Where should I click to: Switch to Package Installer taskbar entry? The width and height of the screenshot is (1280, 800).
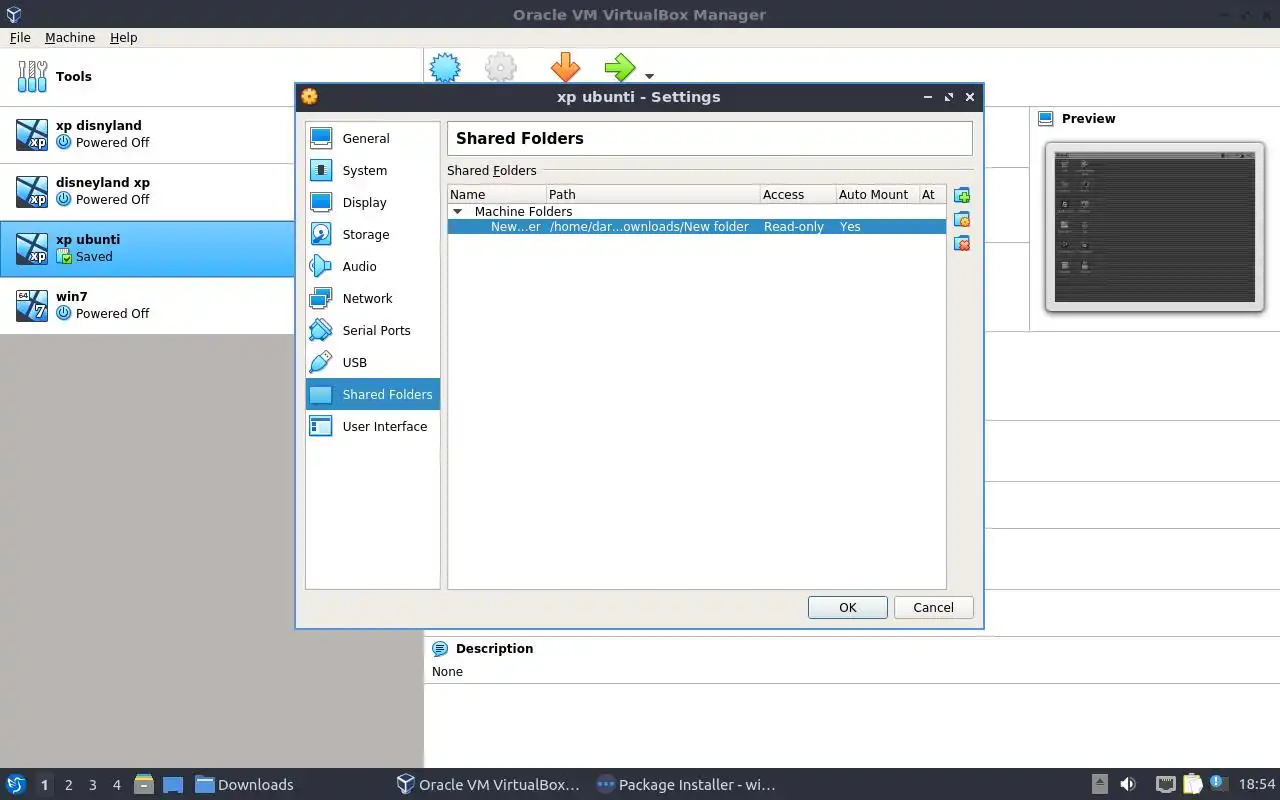(686, 784)
